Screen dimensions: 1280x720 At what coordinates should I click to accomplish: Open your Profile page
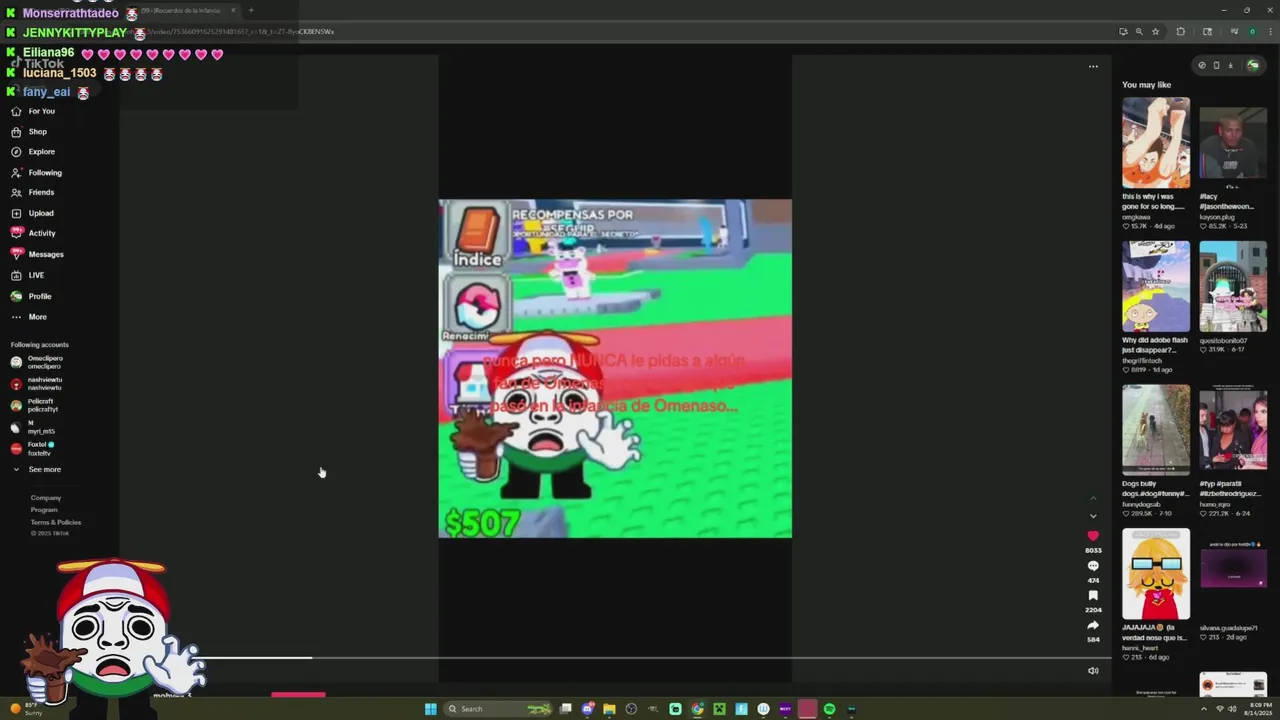[31, 296]
